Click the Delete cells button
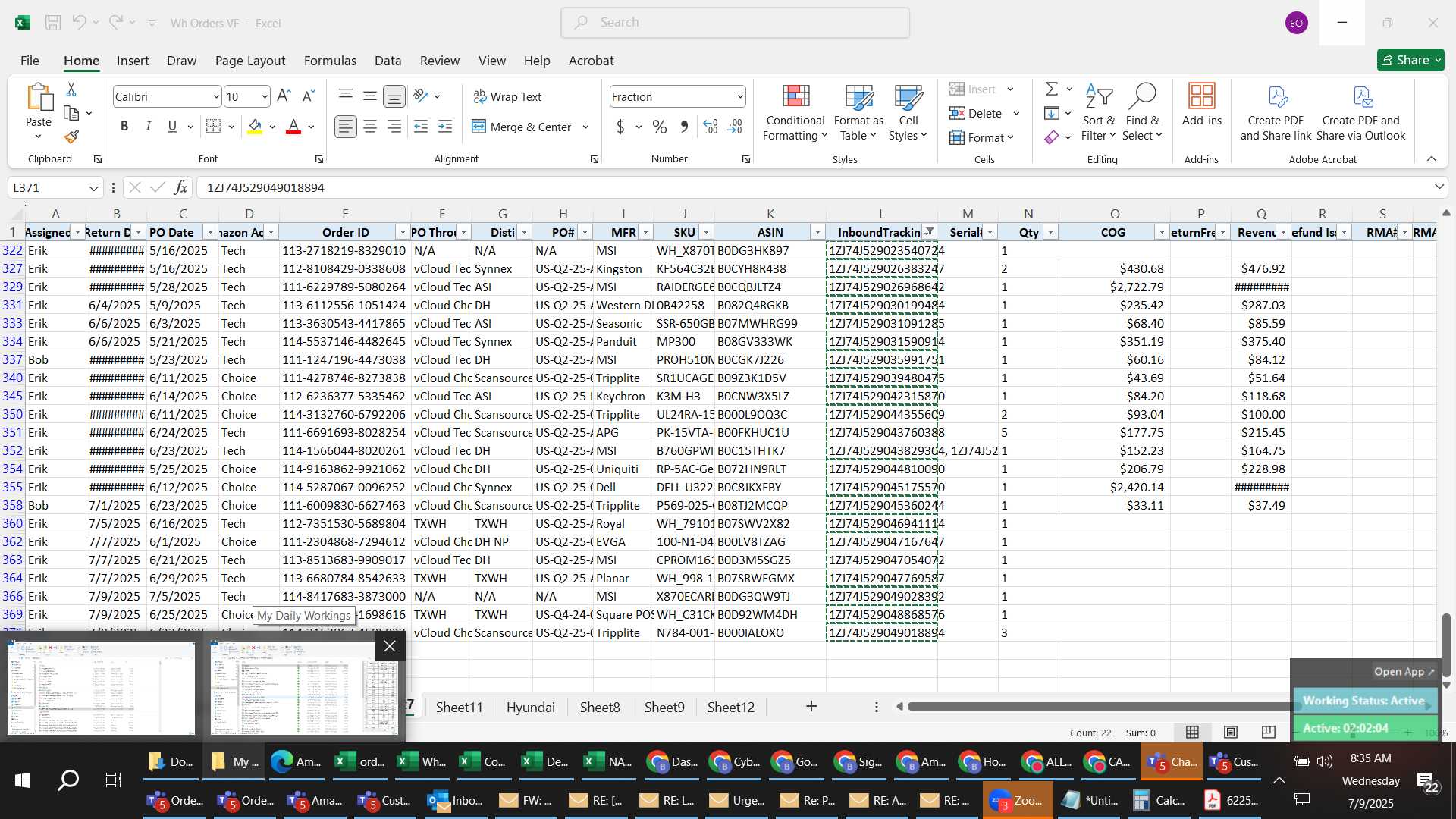Image resolution: width=1456 pixels, height=819 pixels. [x=976, y=113]
